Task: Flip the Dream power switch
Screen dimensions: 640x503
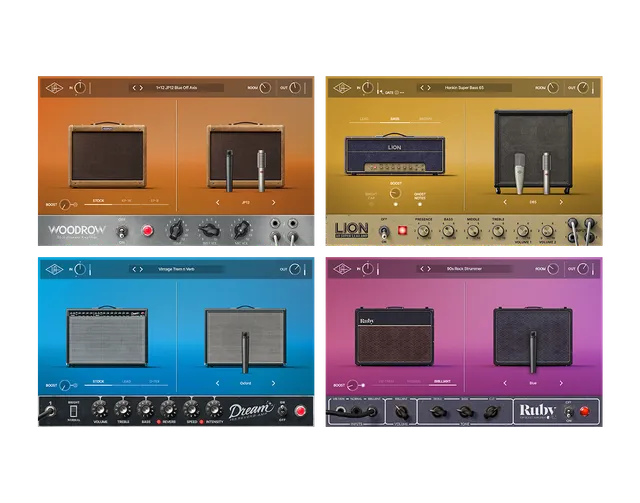Action: 282,410
